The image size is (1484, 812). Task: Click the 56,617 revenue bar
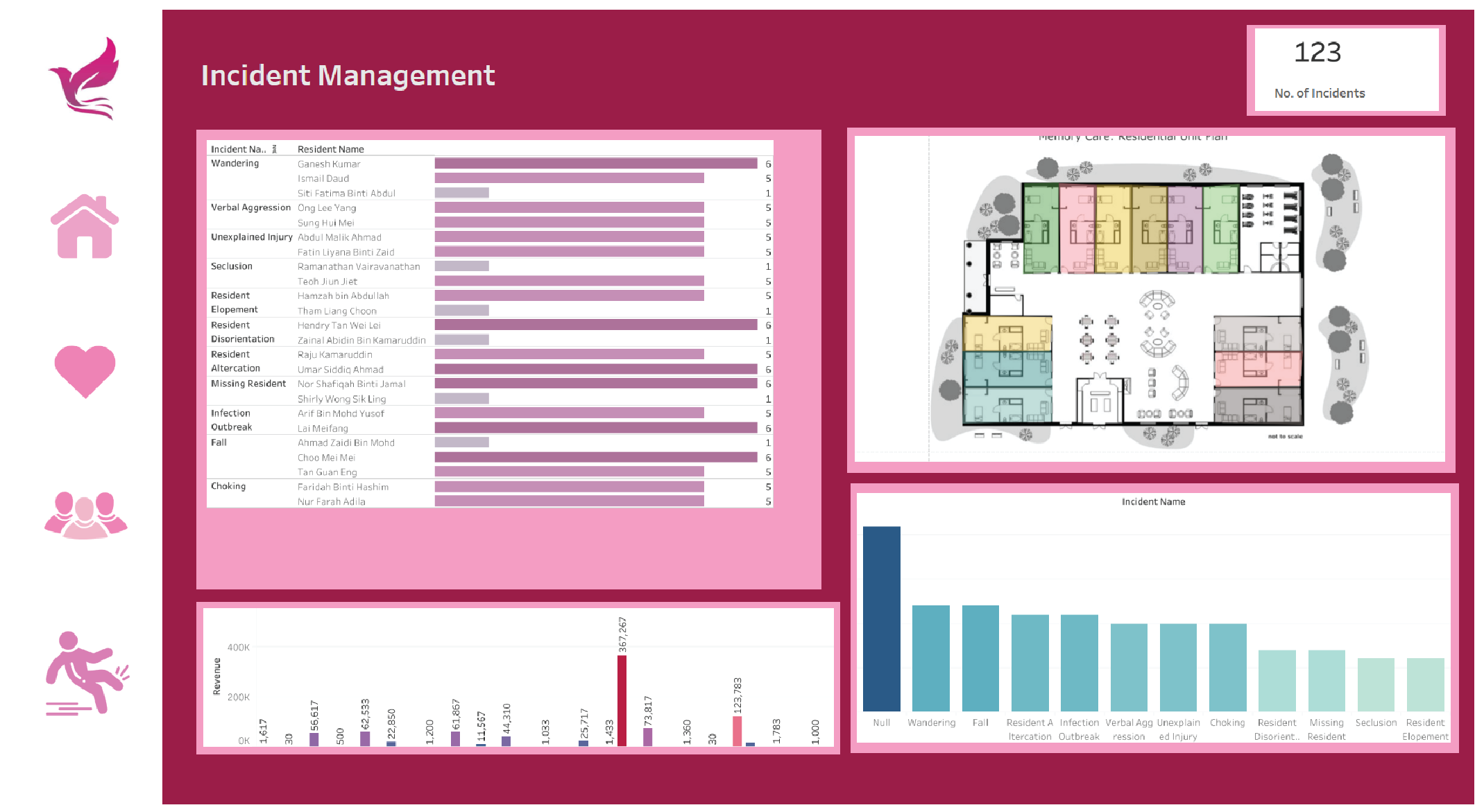(314, 739)
